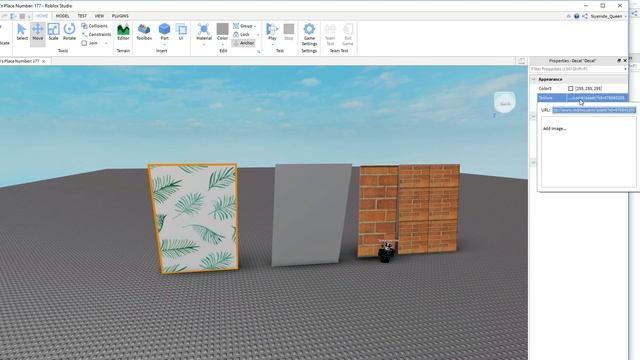
Task: Close the Properties panel
Action: (625, 60)
